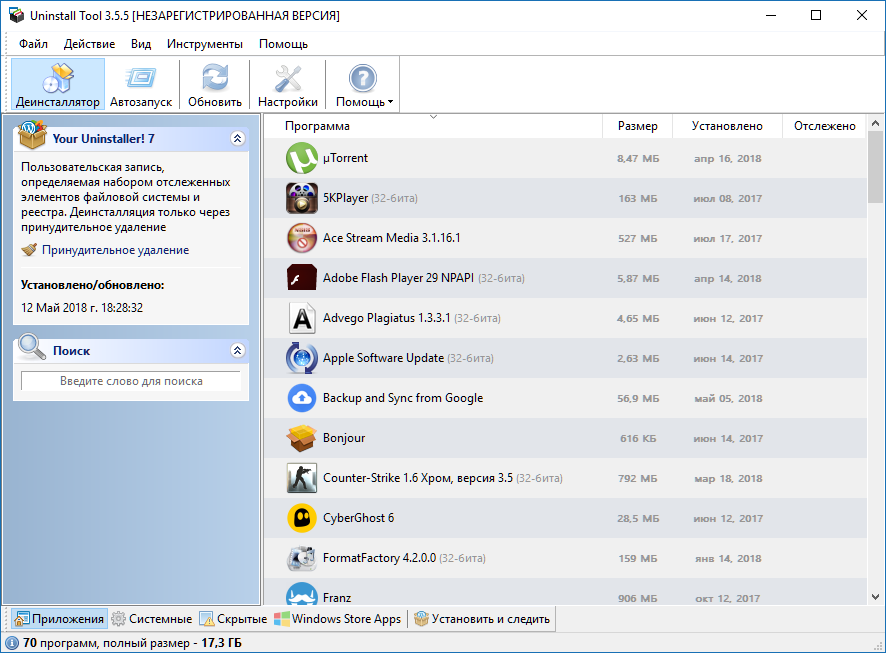This screenshot has height=653, width=886.
Task: Collapse the Your Uninstaller! 7 panel
Action: pos(237,139)
